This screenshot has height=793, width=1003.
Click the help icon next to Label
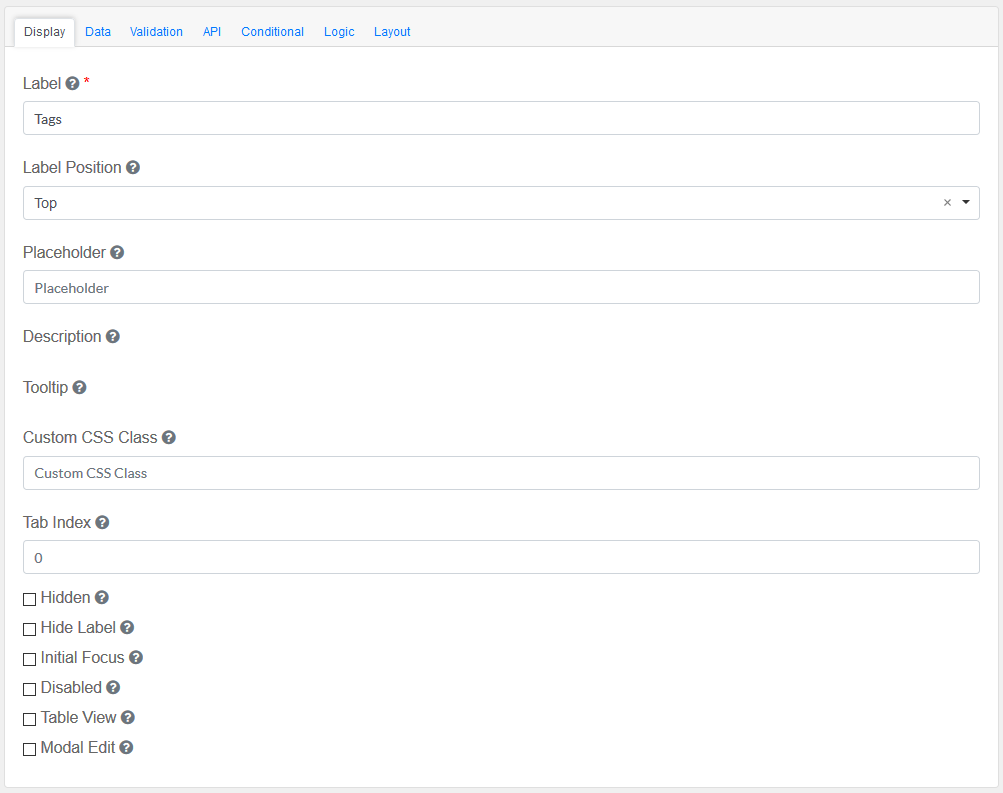click(72, 83)
